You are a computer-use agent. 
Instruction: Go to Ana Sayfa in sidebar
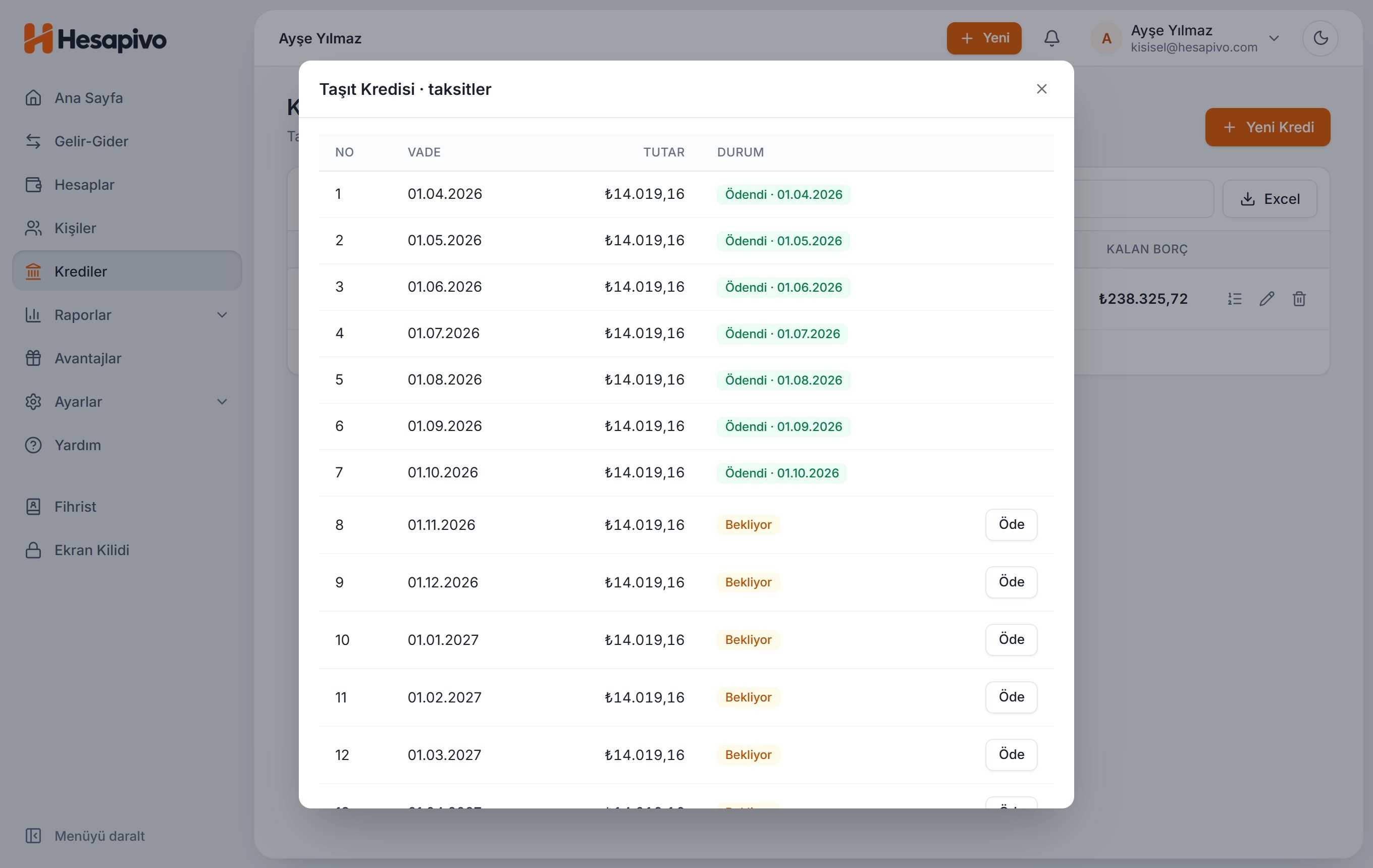(127, 98)
